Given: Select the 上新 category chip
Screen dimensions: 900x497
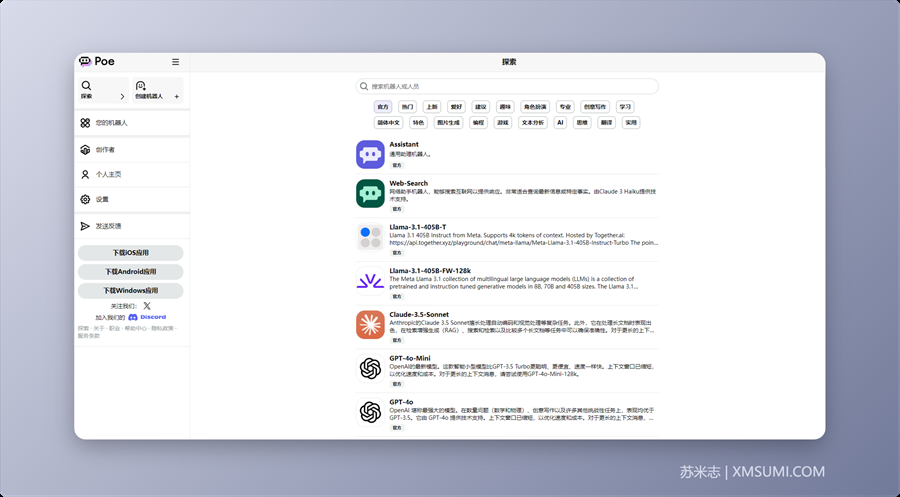Looking at the screenshot, I should [432, 107].
